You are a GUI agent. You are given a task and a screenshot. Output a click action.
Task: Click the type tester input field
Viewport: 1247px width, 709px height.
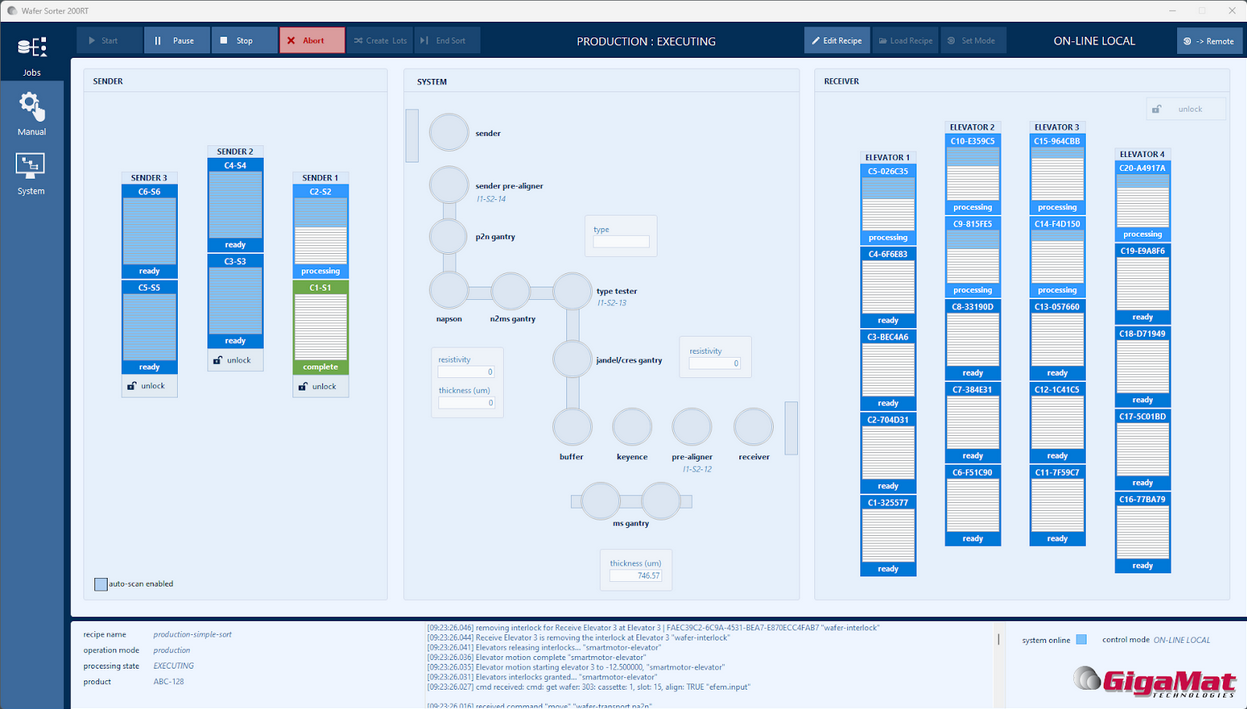[621, 242]
